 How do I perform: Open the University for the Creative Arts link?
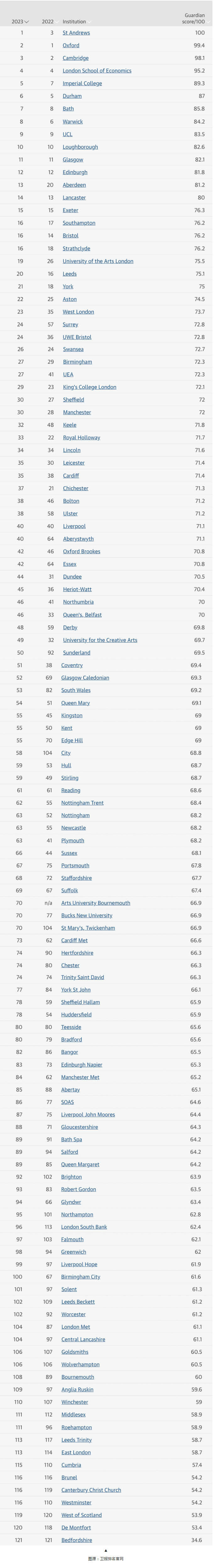[x=100, y=640]
